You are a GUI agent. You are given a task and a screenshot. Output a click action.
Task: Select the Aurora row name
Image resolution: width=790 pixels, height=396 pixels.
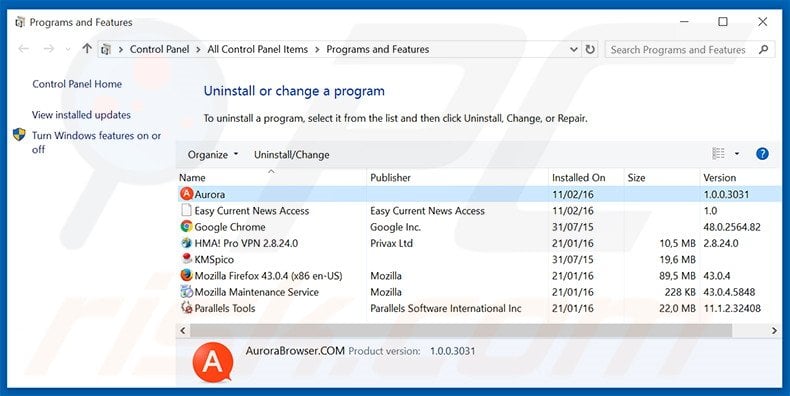[x=210, y=194]
